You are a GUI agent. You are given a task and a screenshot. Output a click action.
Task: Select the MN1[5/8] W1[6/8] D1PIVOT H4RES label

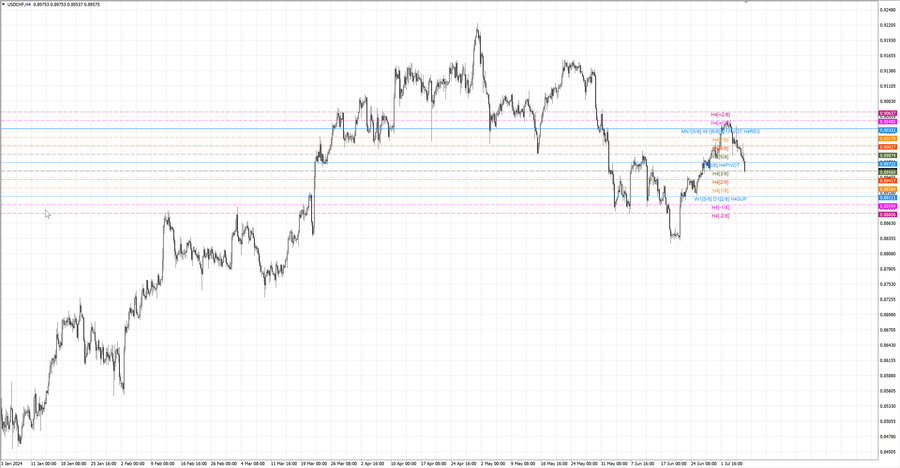720,131
